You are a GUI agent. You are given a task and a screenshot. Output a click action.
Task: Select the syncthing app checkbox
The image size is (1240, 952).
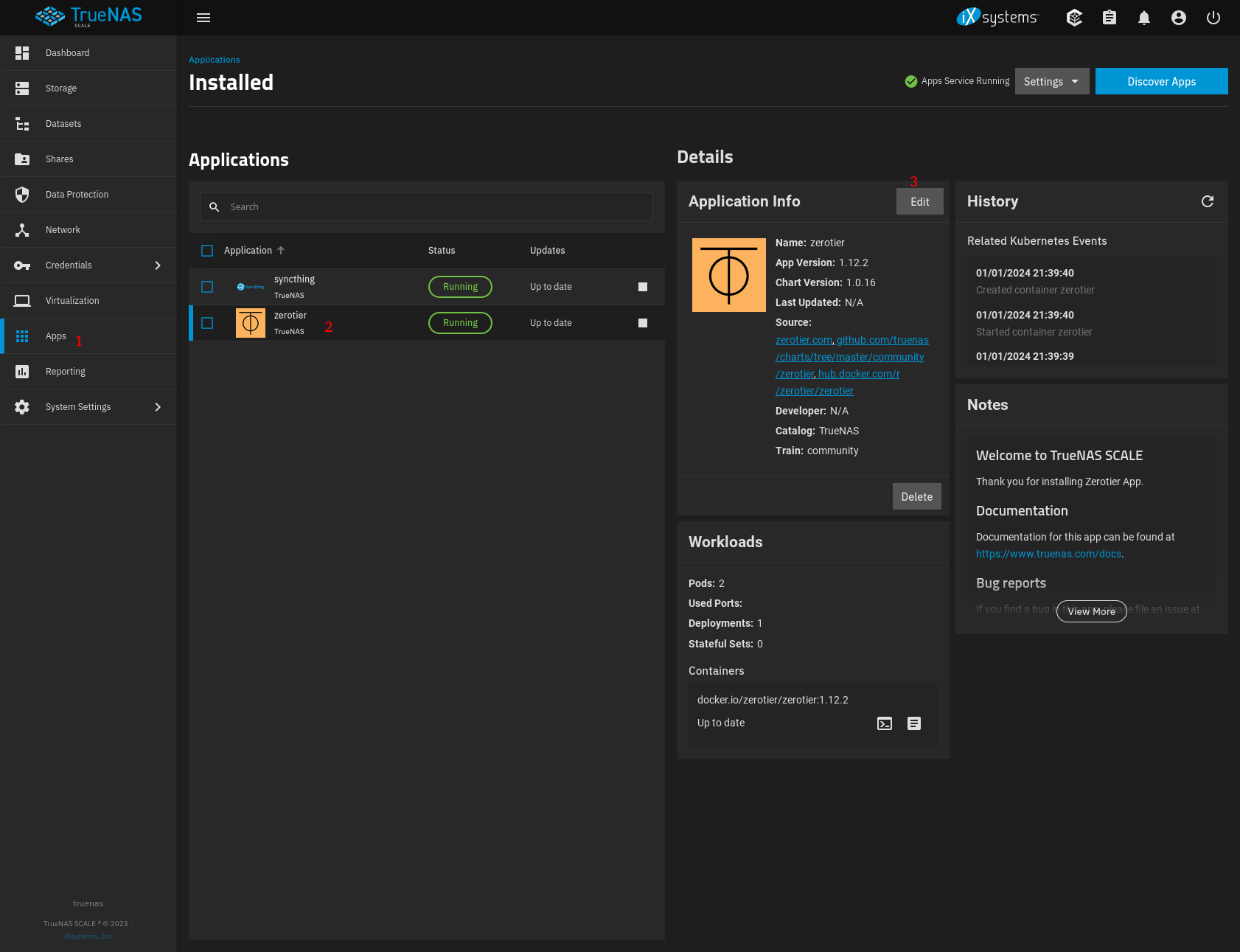point(207,287)
